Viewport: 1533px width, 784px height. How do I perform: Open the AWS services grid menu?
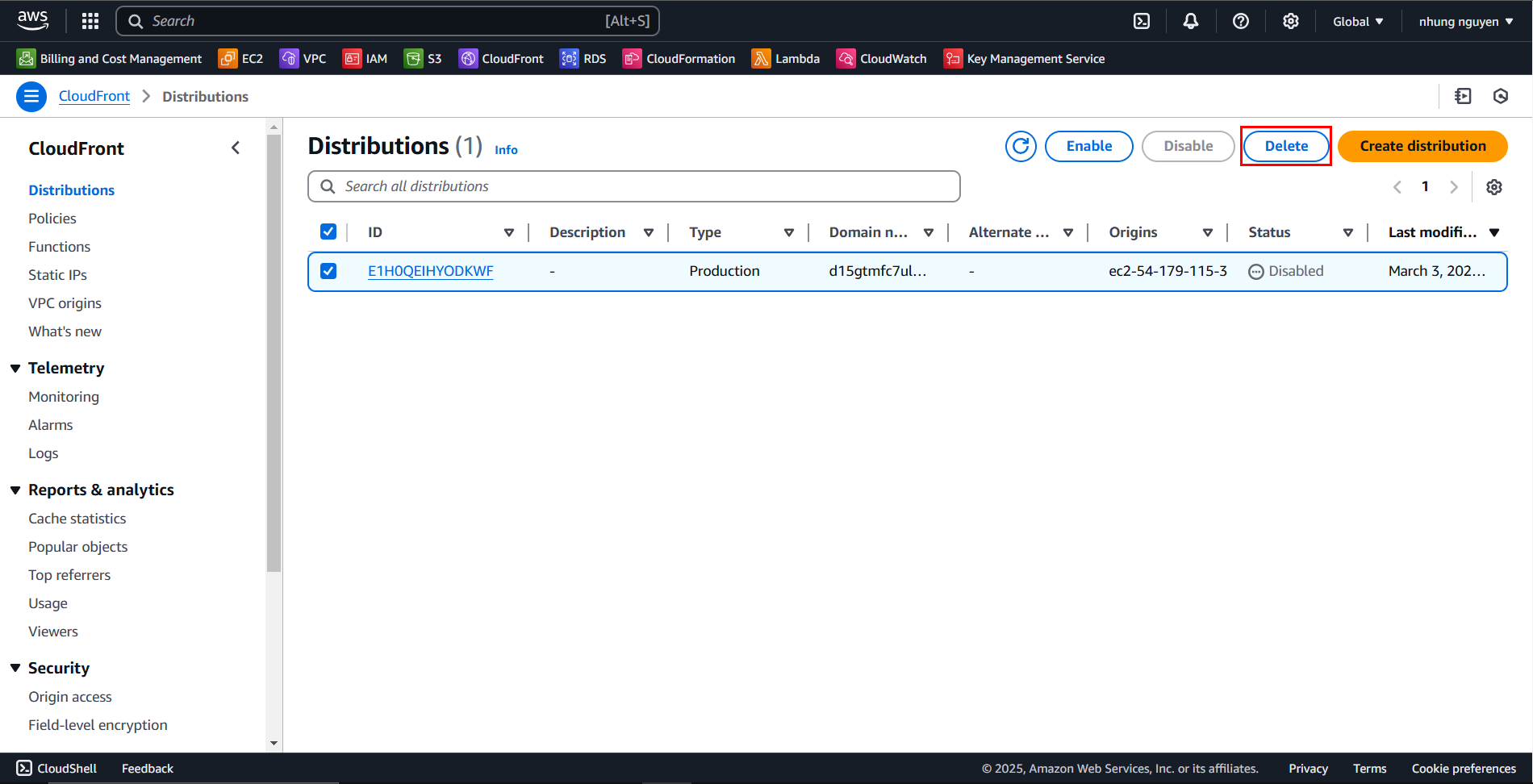pyautogui.click(x=90, y=21)
